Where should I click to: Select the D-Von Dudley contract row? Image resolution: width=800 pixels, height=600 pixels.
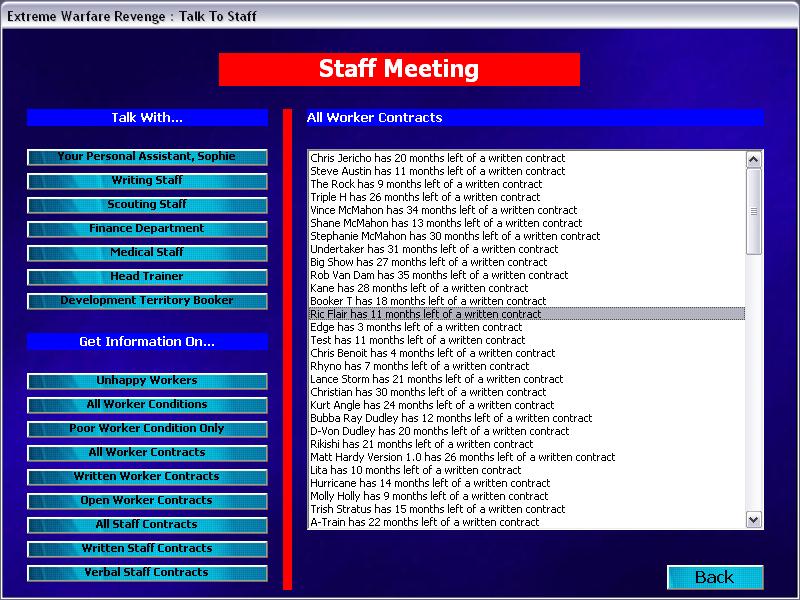[527, 432]
